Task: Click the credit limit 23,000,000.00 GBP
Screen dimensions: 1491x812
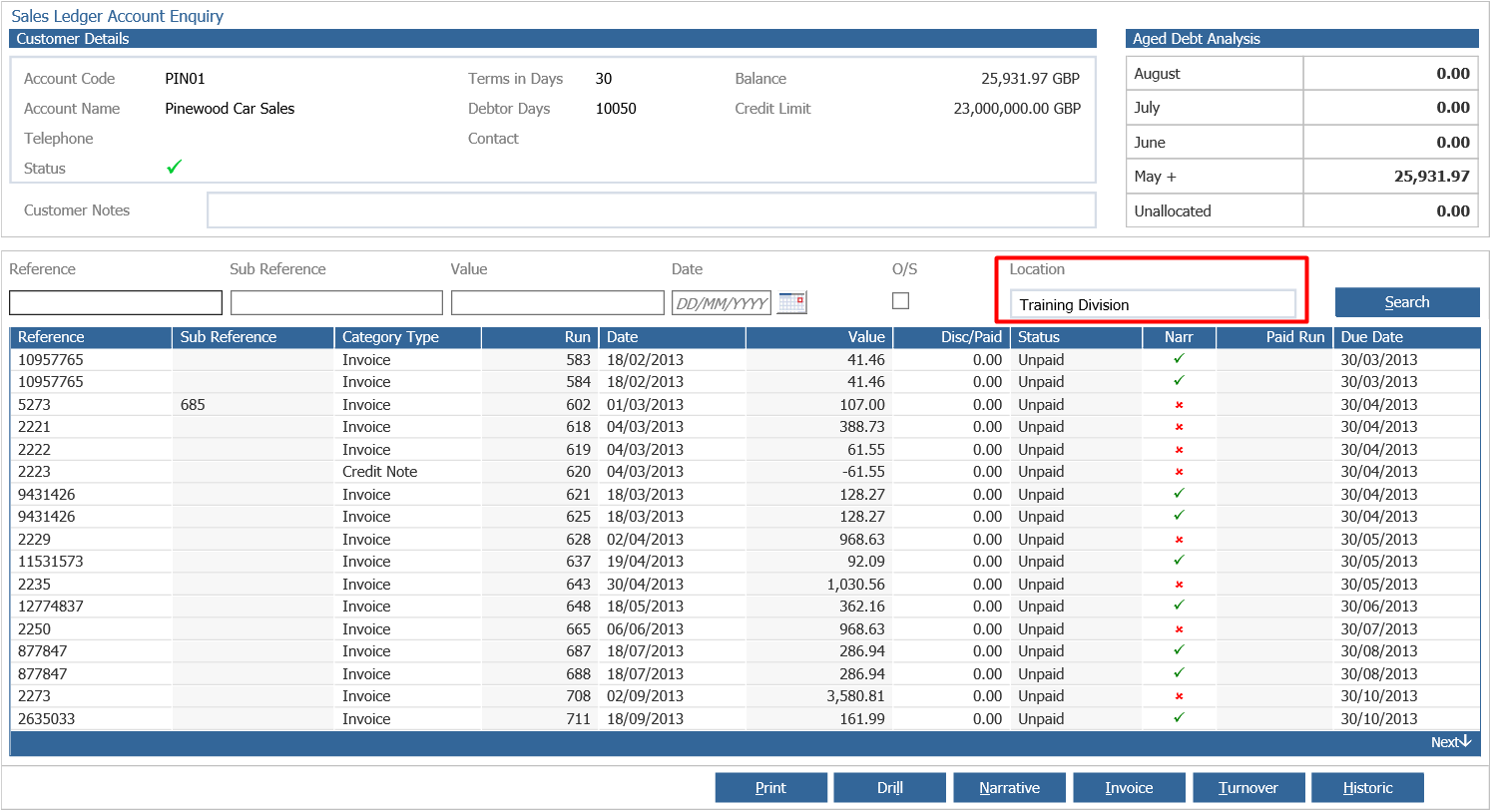Action: 1017,109
